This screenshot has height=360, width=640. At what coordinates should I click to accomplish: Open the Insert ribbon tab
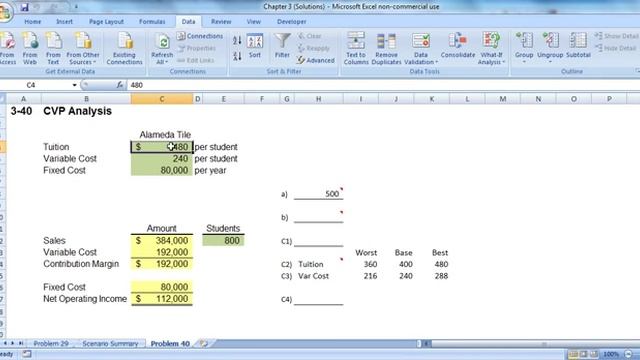[64, 22]
